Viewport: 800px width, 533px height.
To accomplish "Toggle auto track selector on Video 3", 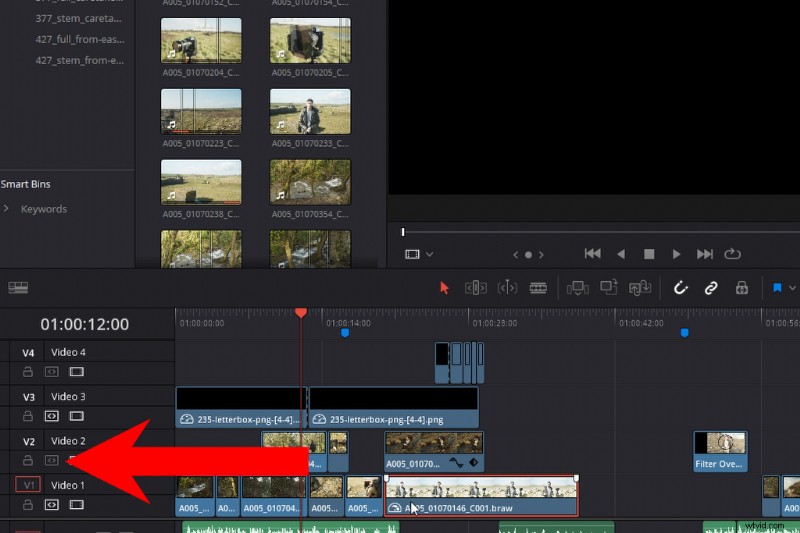I will click(x=52, y=416).
